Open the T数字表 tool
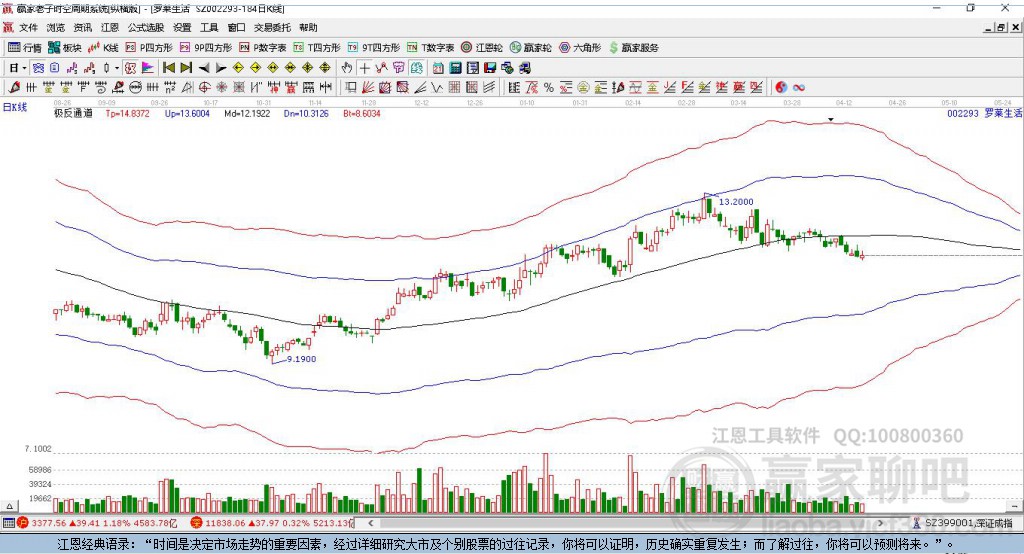Image resolution: width=1024 pixels, height=554 pixels. 430,48
